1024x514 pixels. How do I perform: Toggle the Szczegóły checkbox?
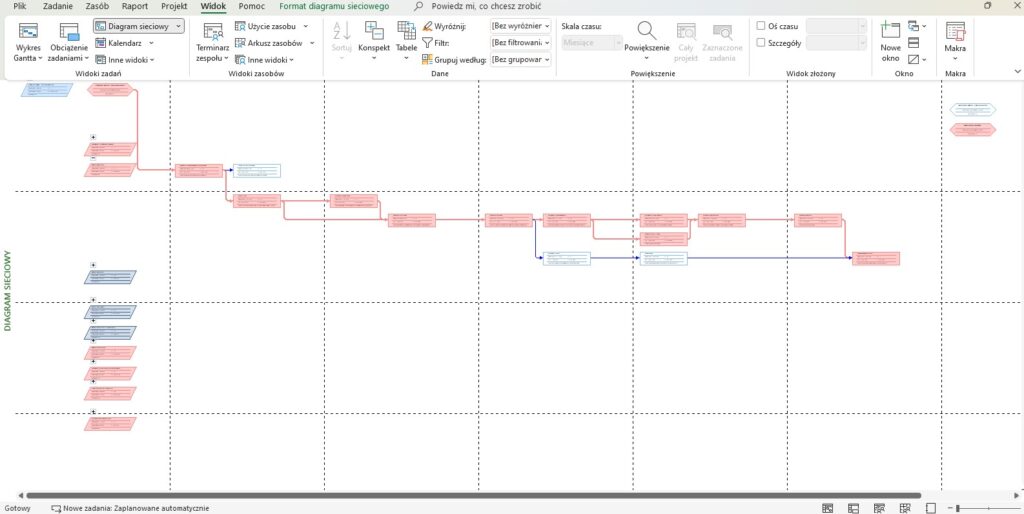(x=762, y=43)
